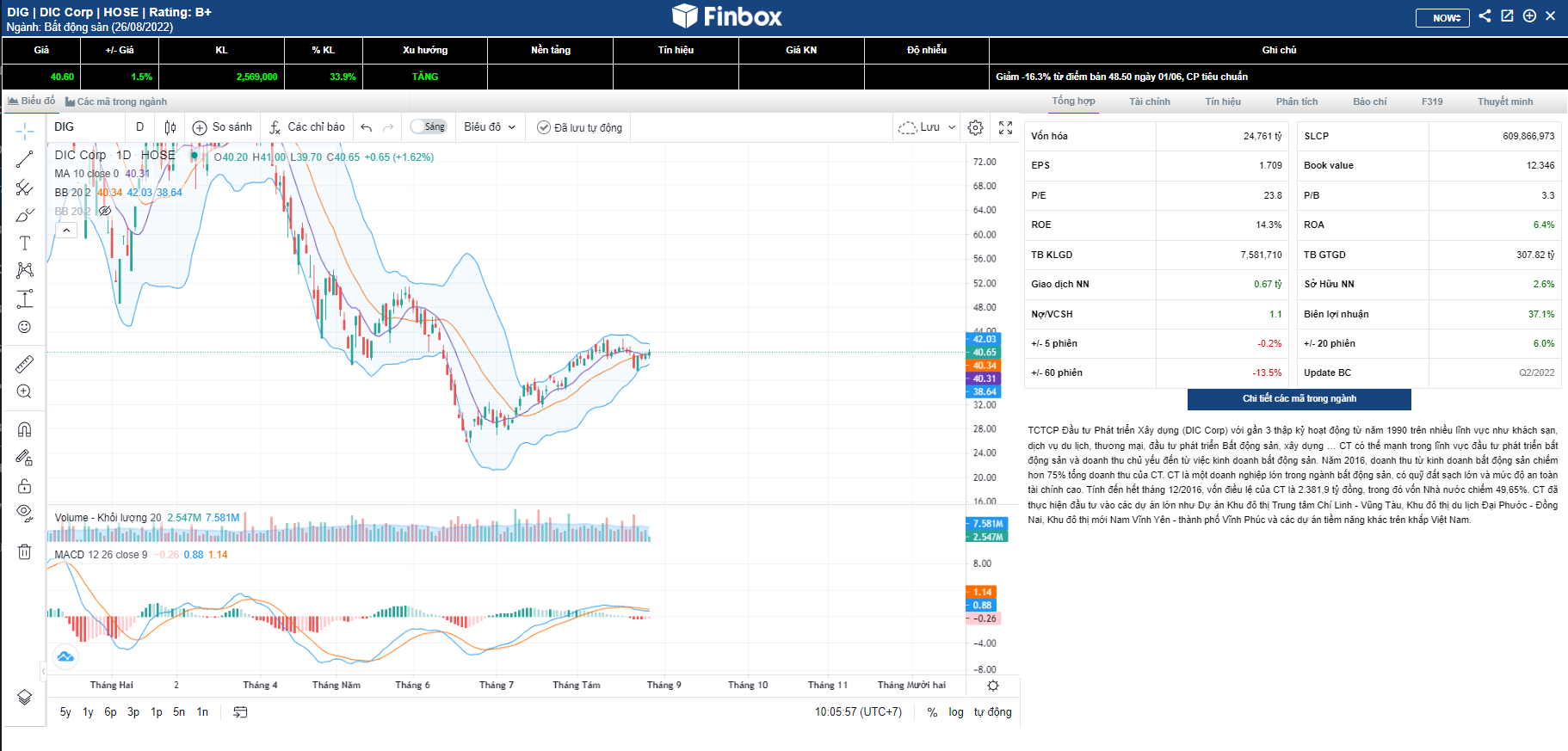Open the candlestick chart style picker

(x=170, y=127)
